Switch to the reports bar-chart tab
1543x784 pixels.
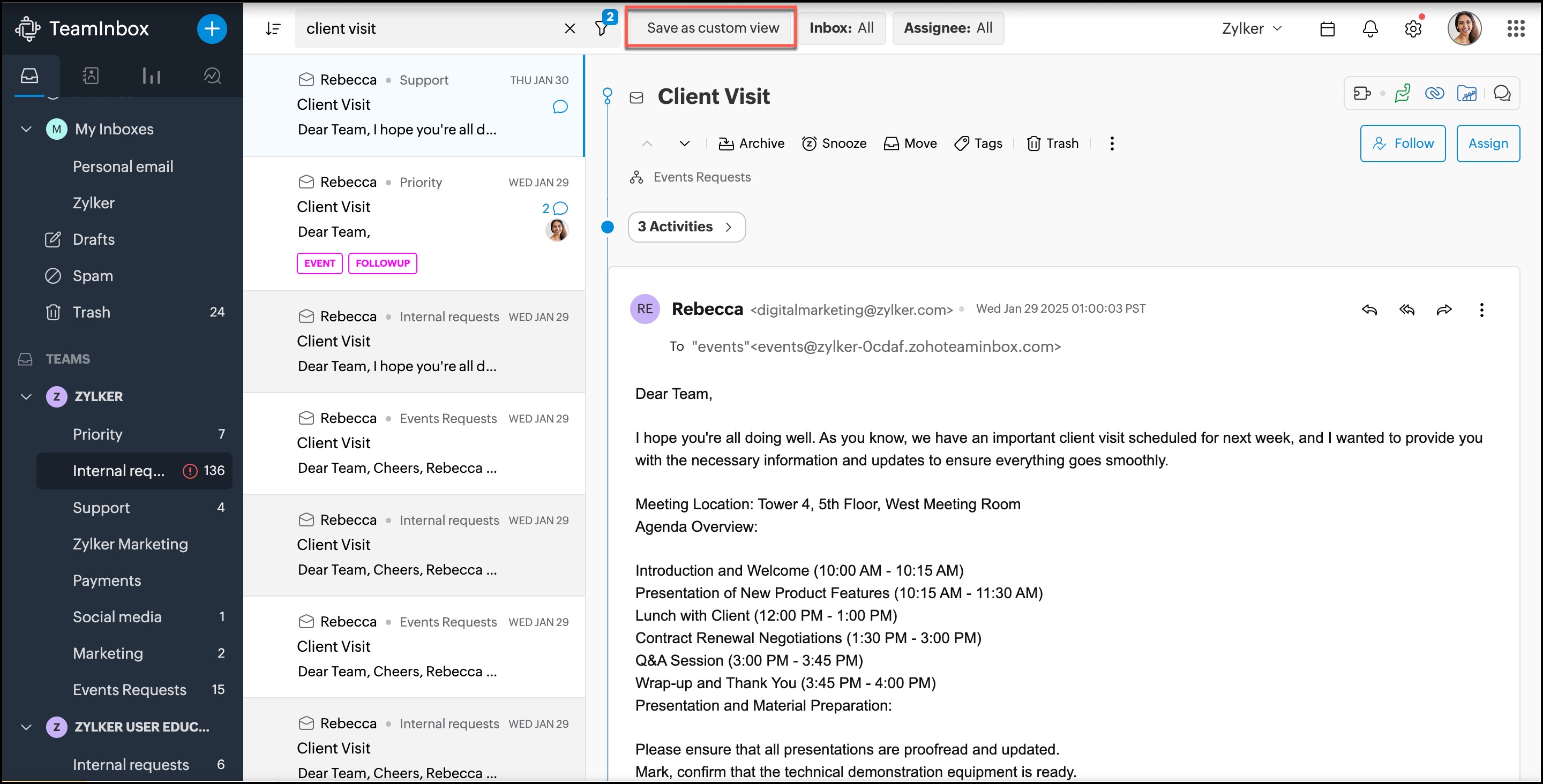point(152,76)
